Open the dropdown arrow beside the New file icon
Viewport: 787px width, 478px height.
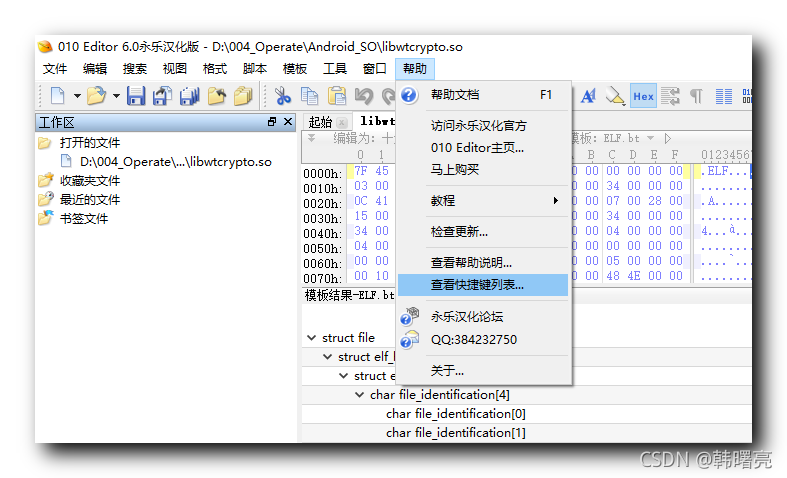[x=77, y=95]
